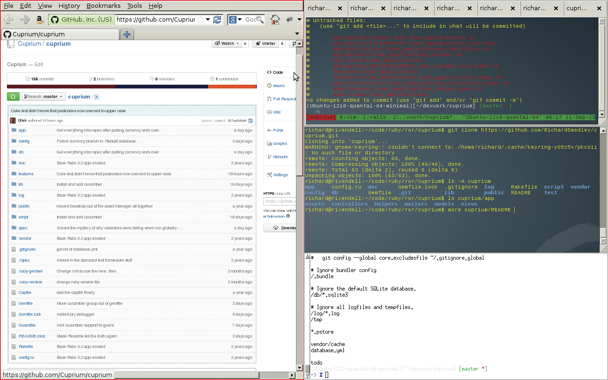Copy the latest commit SHA clipboard icon
This screenshot has width=608, height=380.
tap(250, 121)
